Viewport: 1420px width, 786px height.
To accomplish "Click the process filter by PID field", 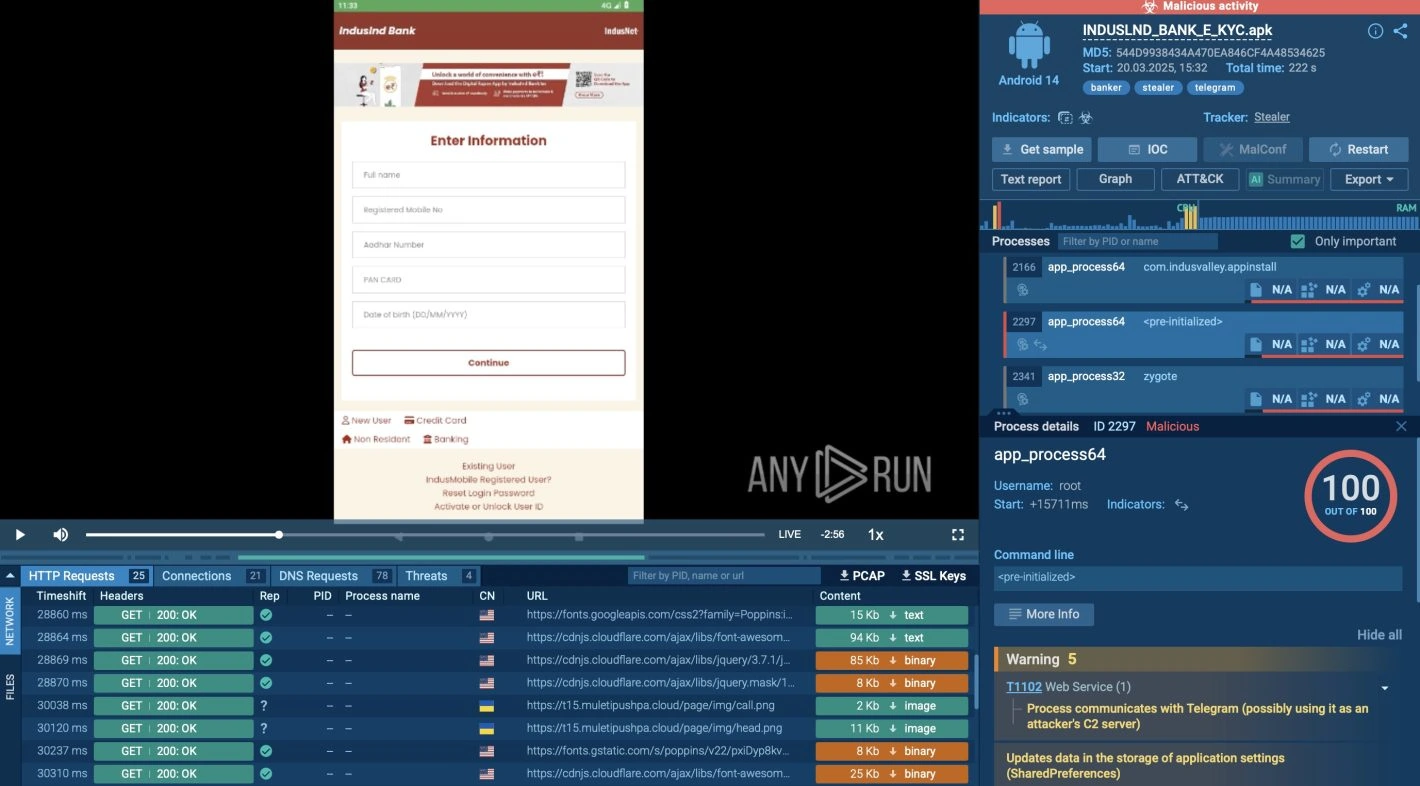I will (x=1137, y=241).
